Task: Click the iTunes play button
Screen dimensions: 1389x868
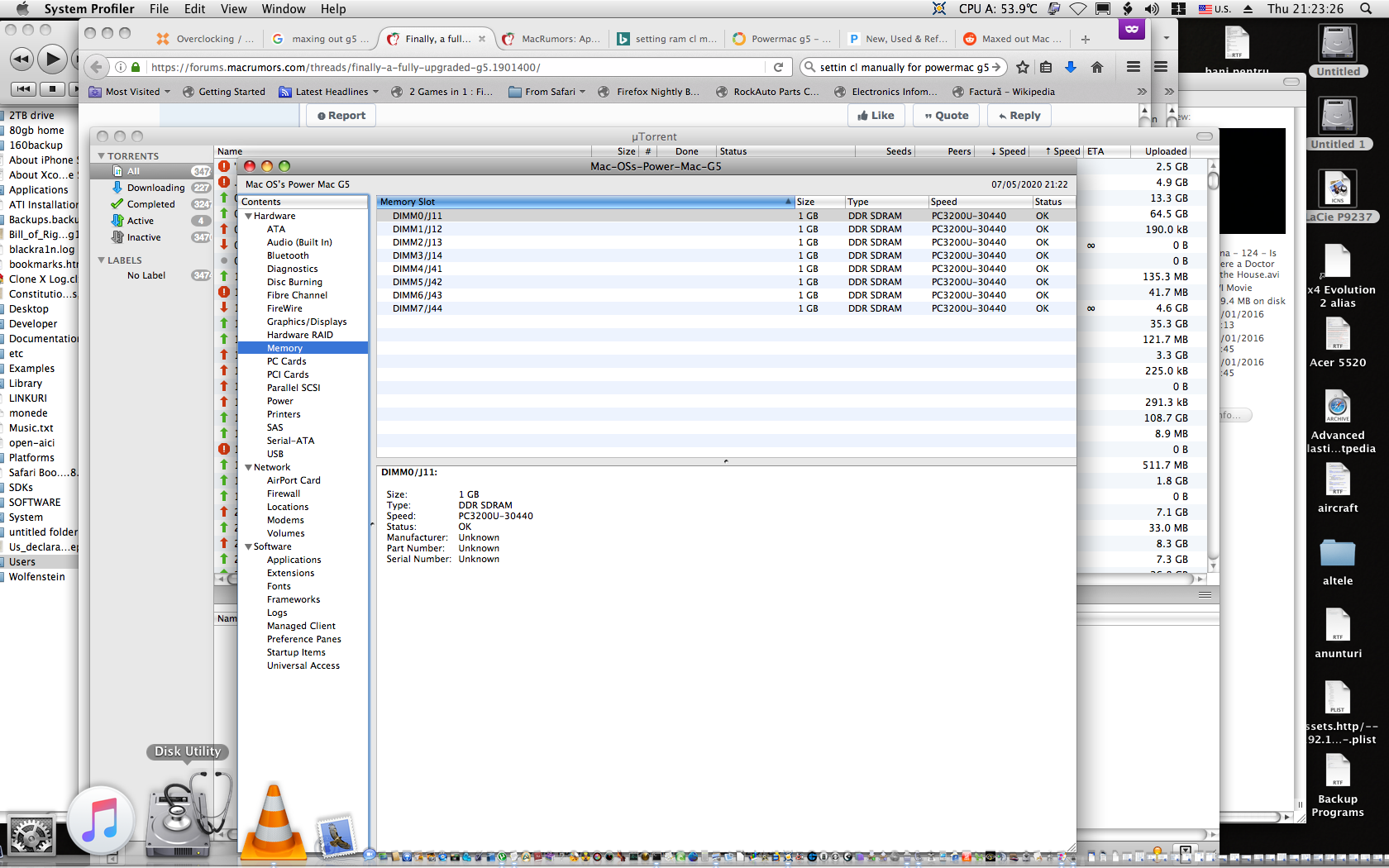Action: pos(52,59)
